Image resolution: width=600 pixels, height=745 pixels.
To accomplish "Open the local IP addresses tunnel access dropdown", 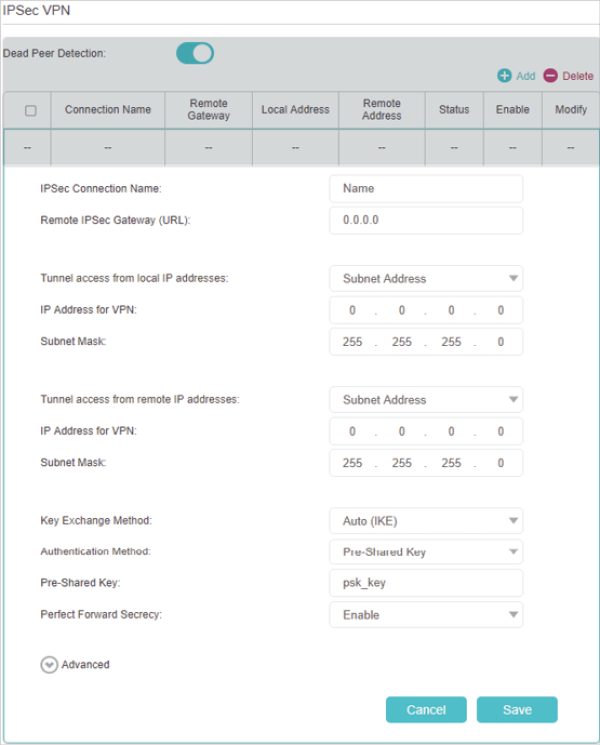I will tap(426, 279).
